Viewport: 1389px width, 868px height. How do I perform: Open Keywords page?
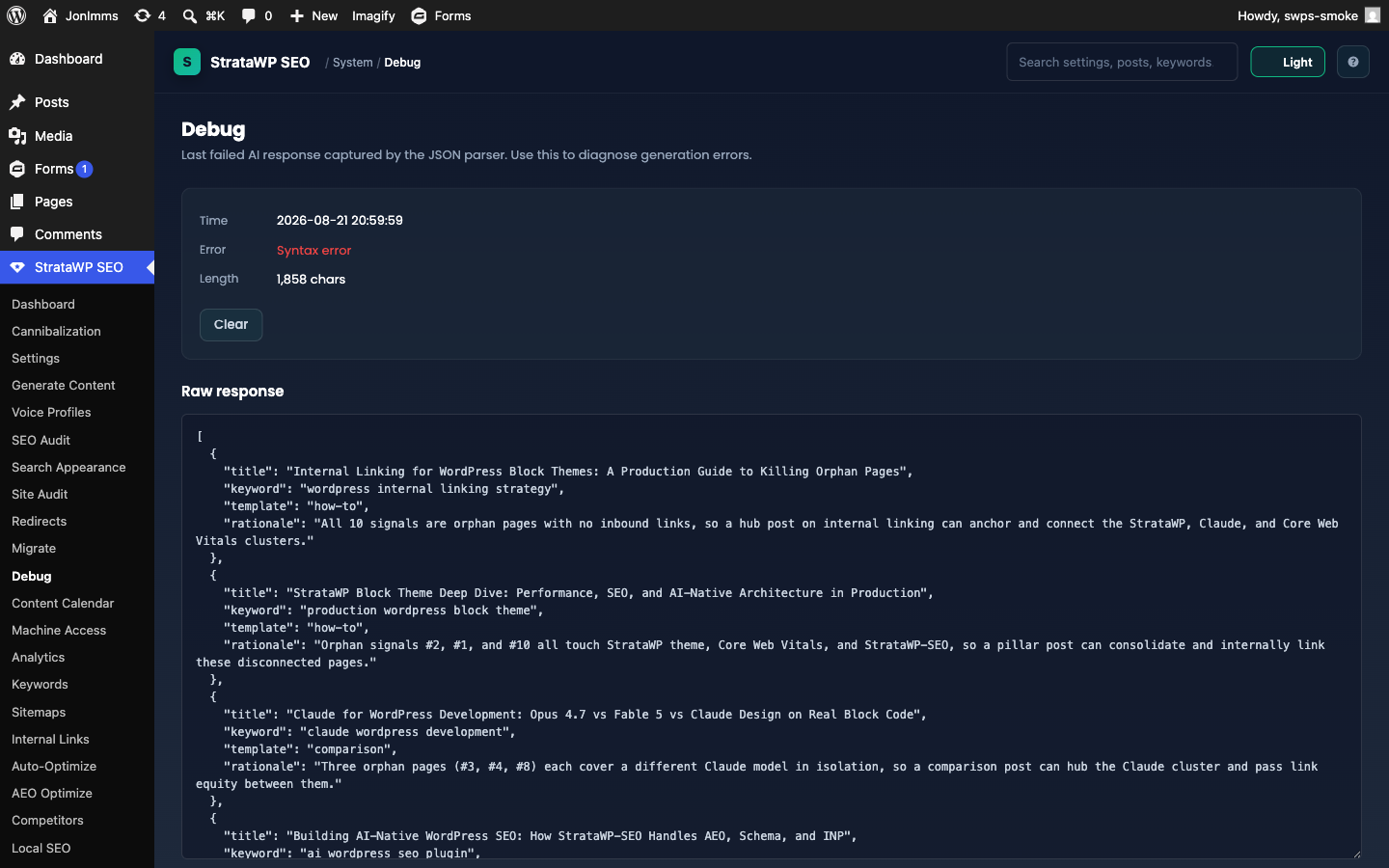40,684
